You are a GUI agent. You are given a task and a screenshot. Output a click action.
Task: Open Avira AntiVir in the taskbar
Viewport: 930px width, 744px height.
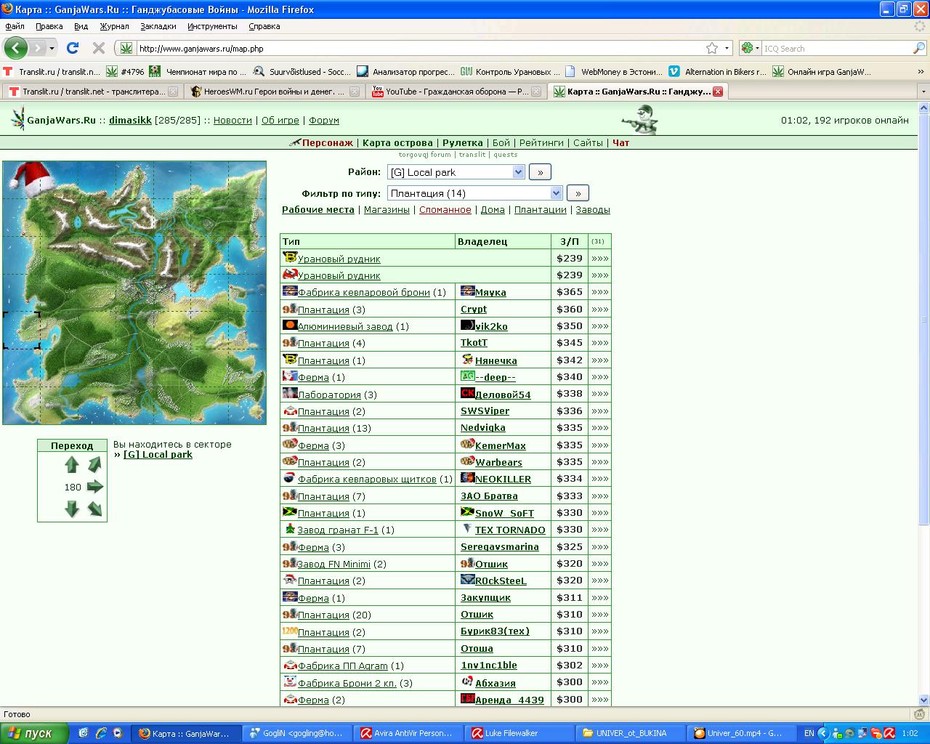click(407, 733)
